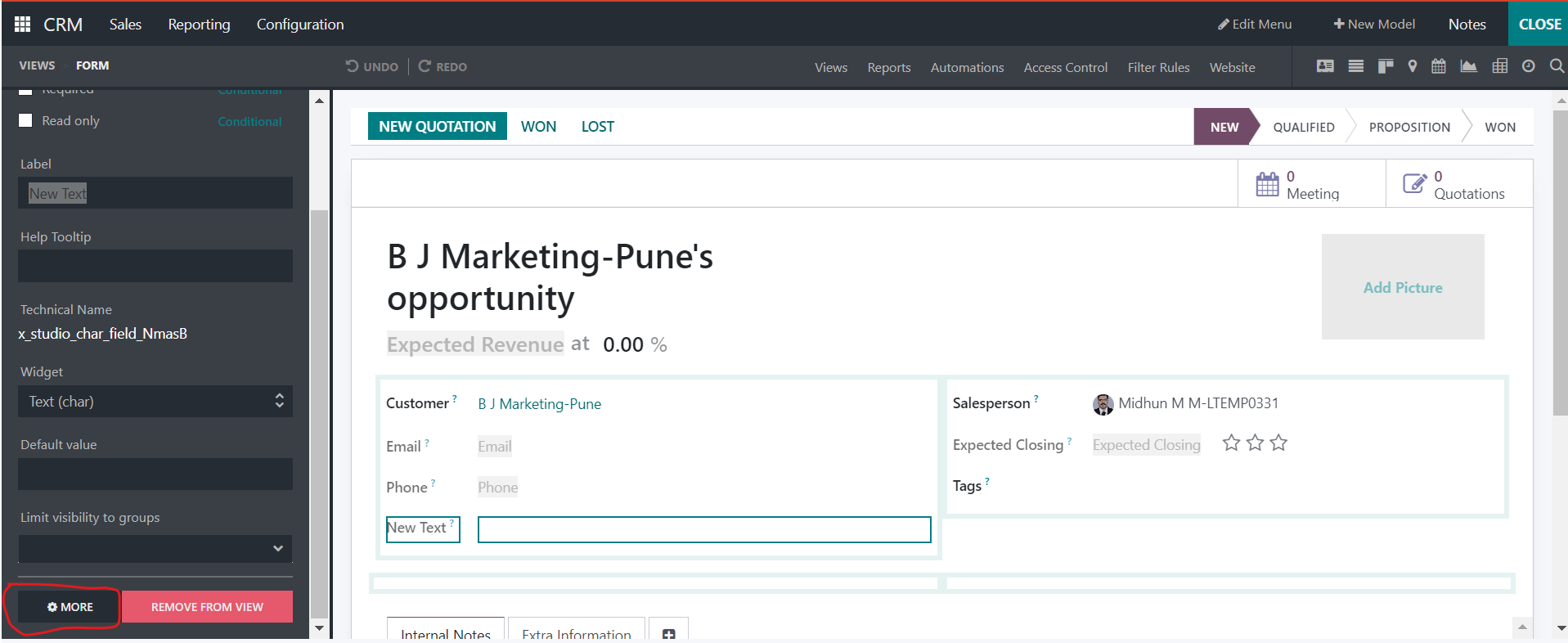This screenshot has height=643, width=1568.
Task: Click the New Quotation button
Action: point(438,126)
